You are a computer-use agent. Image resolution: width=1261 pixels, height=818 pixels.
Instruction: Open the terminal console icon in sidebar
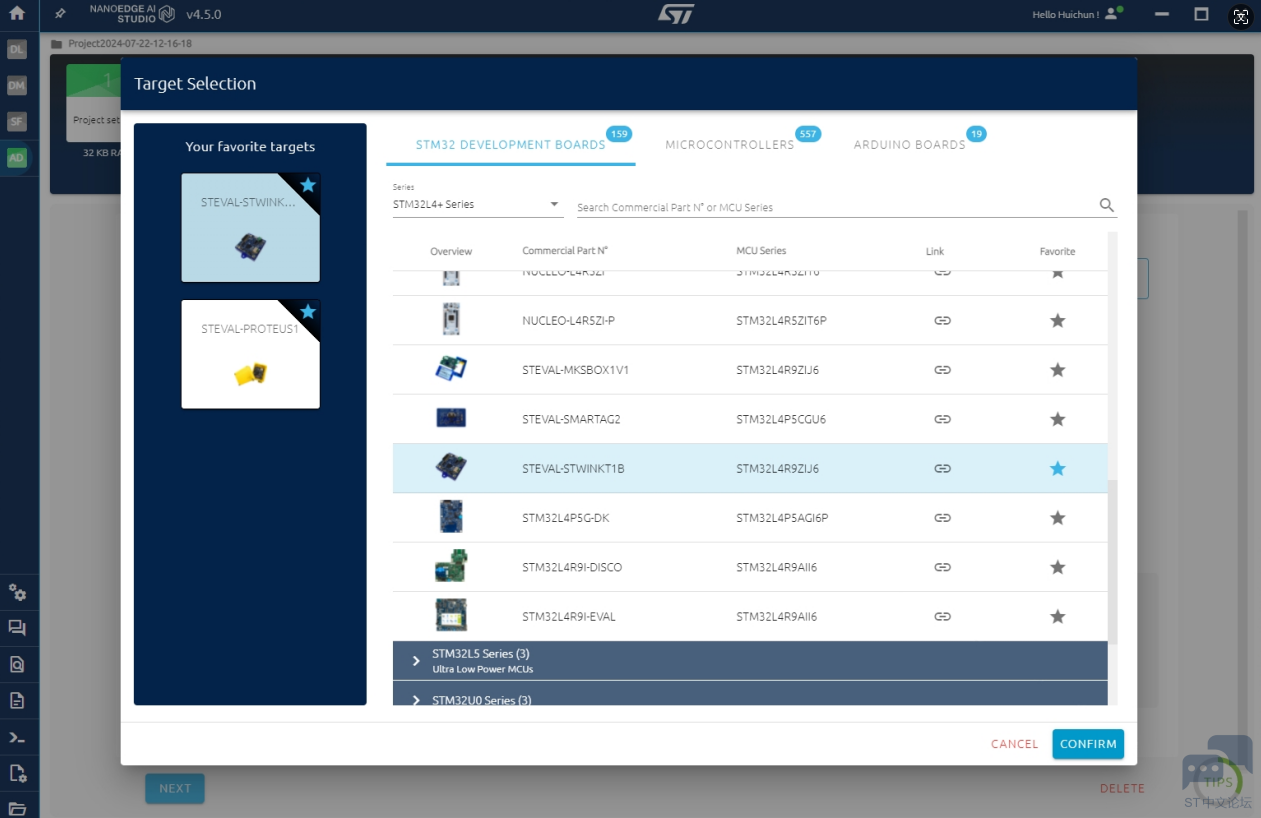point(17,737)
